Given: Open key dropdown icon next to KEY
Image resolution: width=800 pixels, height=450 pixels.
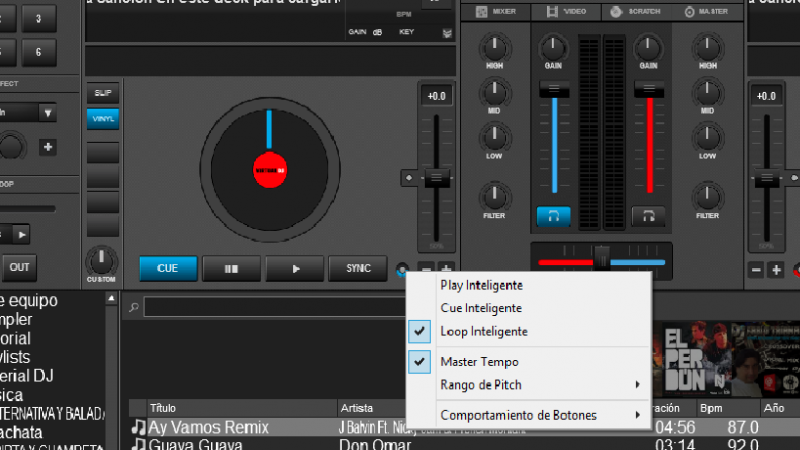Looking at the screenshot, I should (x=447, y=34).
